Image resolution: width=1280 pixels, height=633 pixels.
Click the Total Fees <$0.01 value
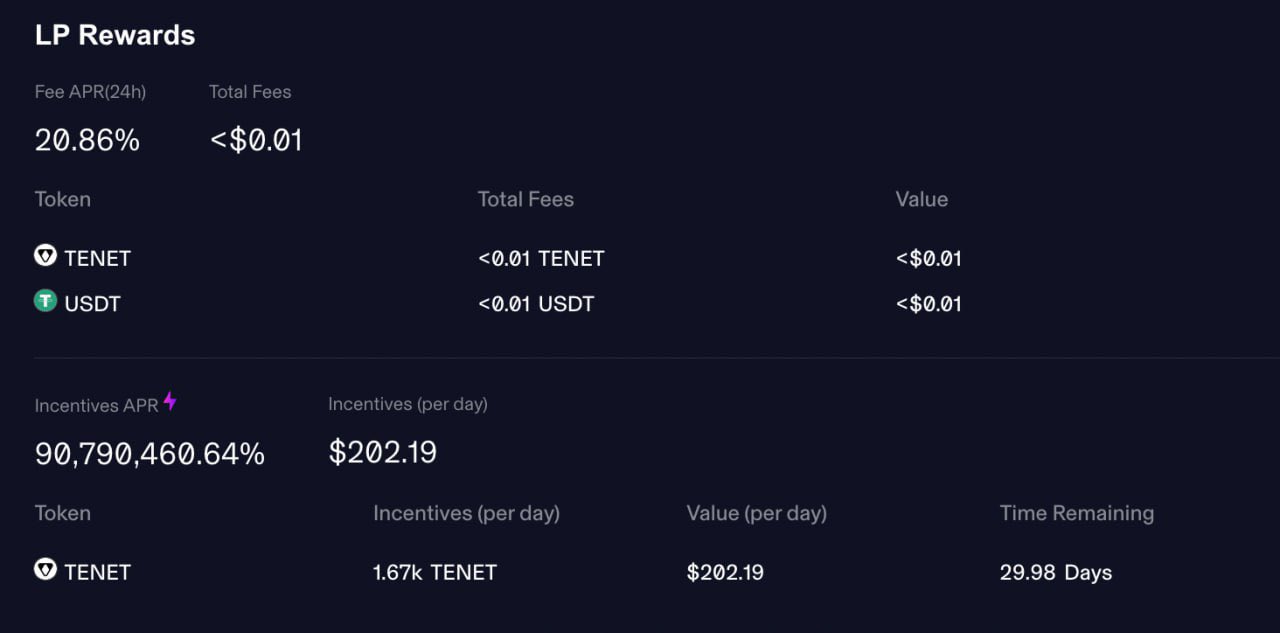tap(256, 141)
